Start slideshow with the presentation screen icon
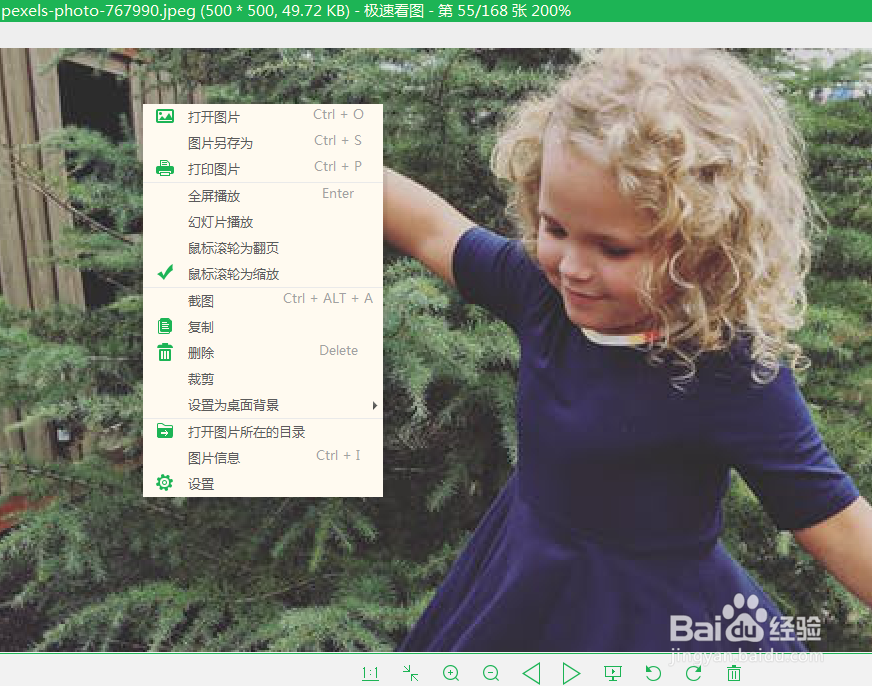872x686 pixels. (x=613, y=673)
